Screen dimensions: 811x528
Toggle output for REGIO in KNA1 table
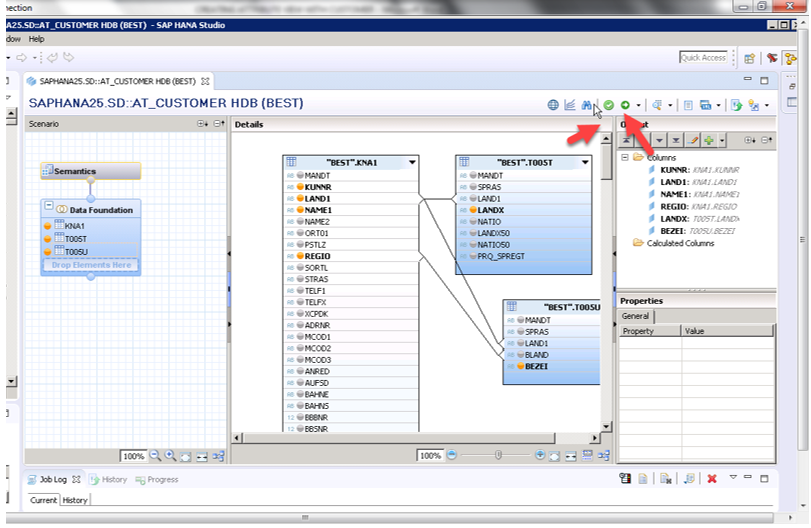(x=300, y=256)
